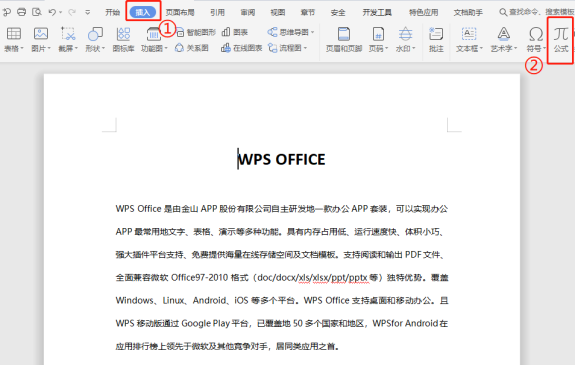Viewport: 576px width, 365px height.
Task: Expand the undo history dropdown arrow
Action: (61, 12)
